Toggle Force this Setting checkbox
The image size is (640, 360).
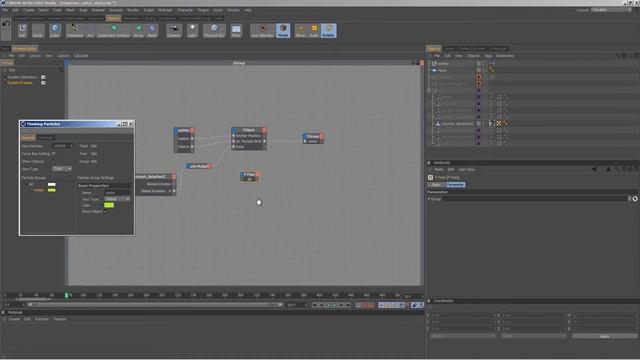tap(53, 153)
